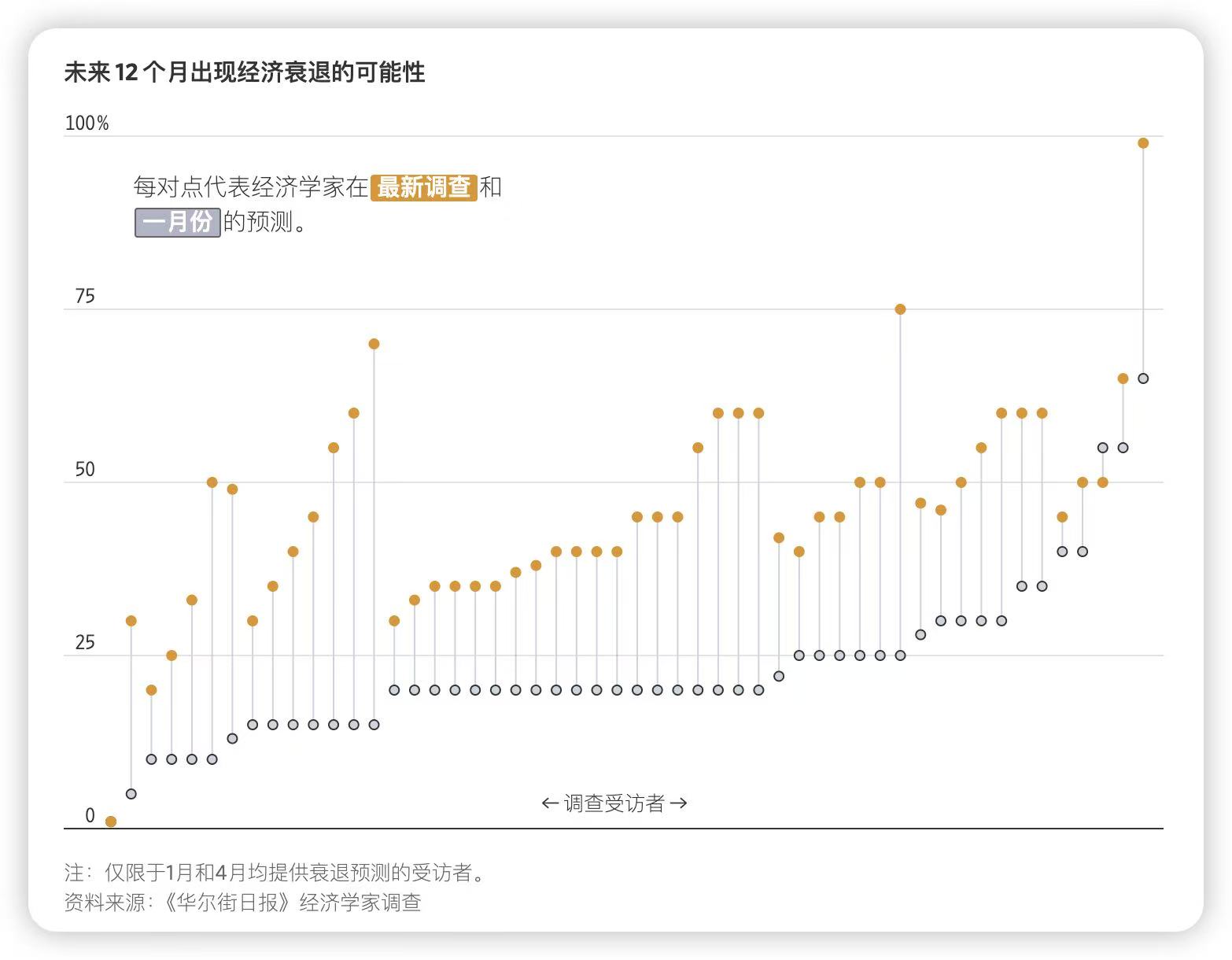Click the 调查受访者 axis caption
Image resolution: width=1232 pixels, height=960 pixels.
click(614, 803)
